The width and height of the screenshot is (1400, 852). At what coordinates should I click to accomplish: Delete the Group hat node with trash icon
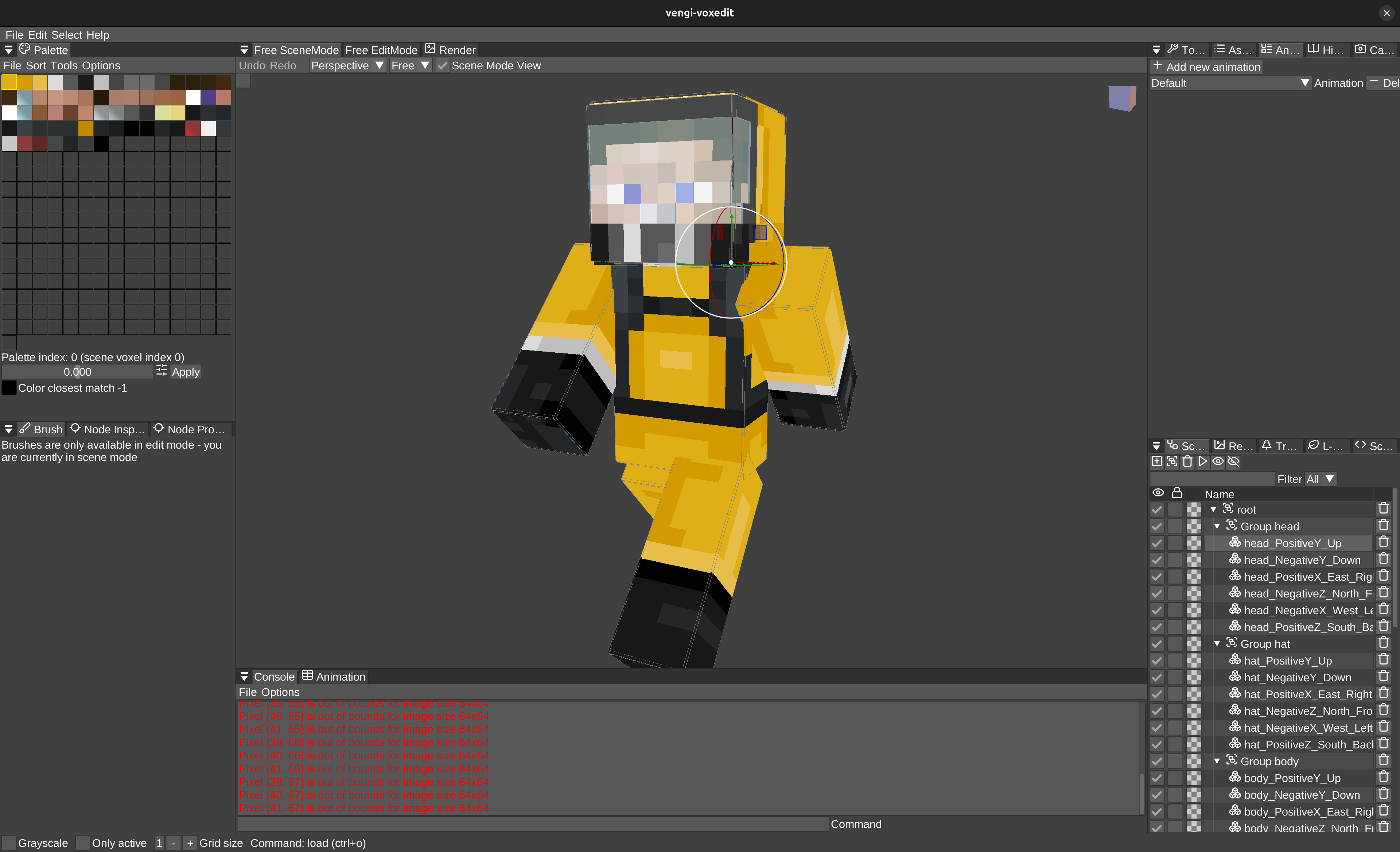(x=1383, y=643)
